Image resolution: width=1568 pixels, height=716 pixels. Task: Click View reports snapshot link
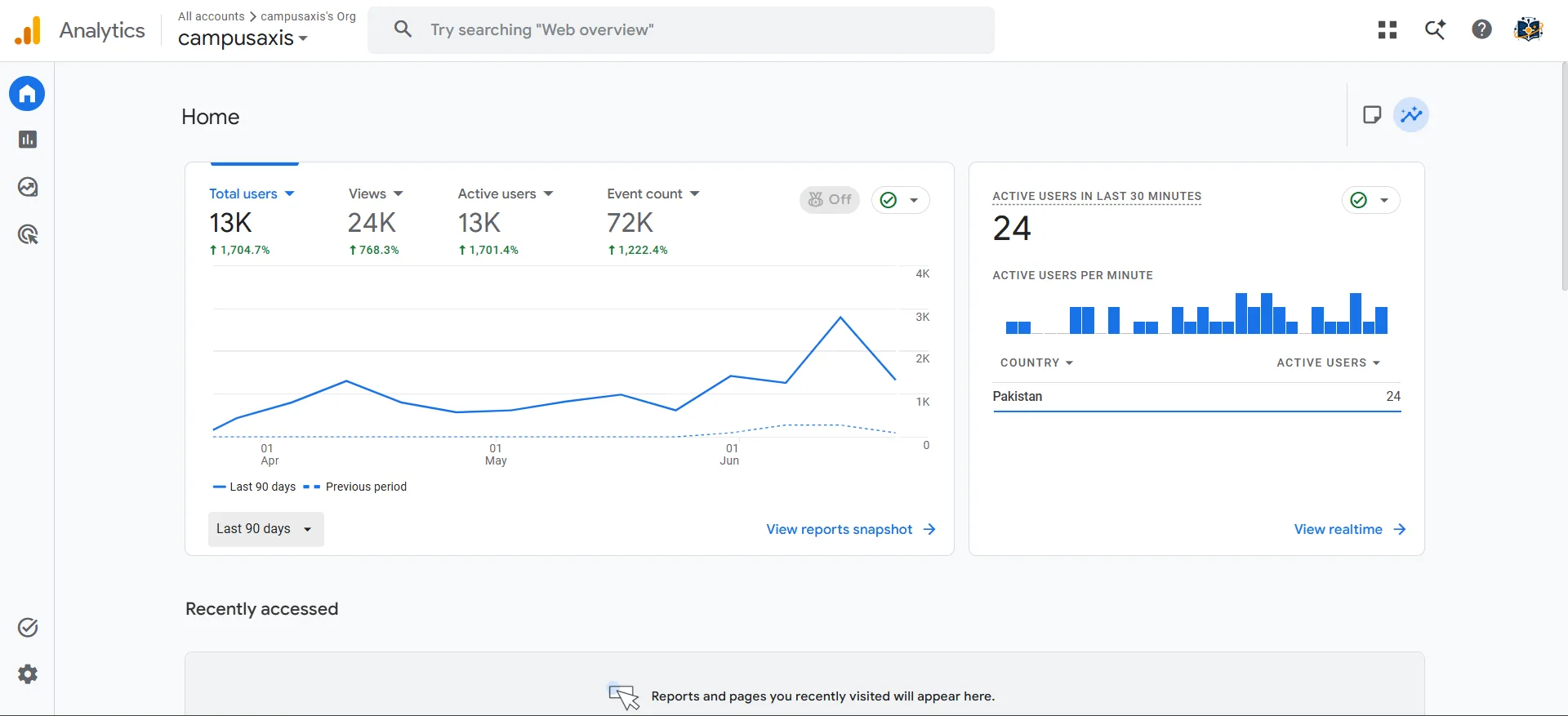[x=839, y=529]
